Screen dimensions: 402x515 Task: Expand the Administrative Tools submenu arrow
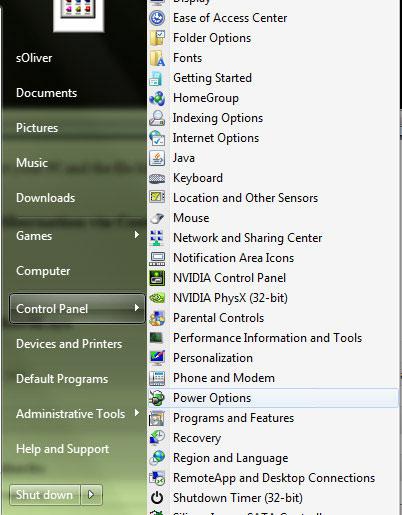pyautogui.click(x=136, y=413)
